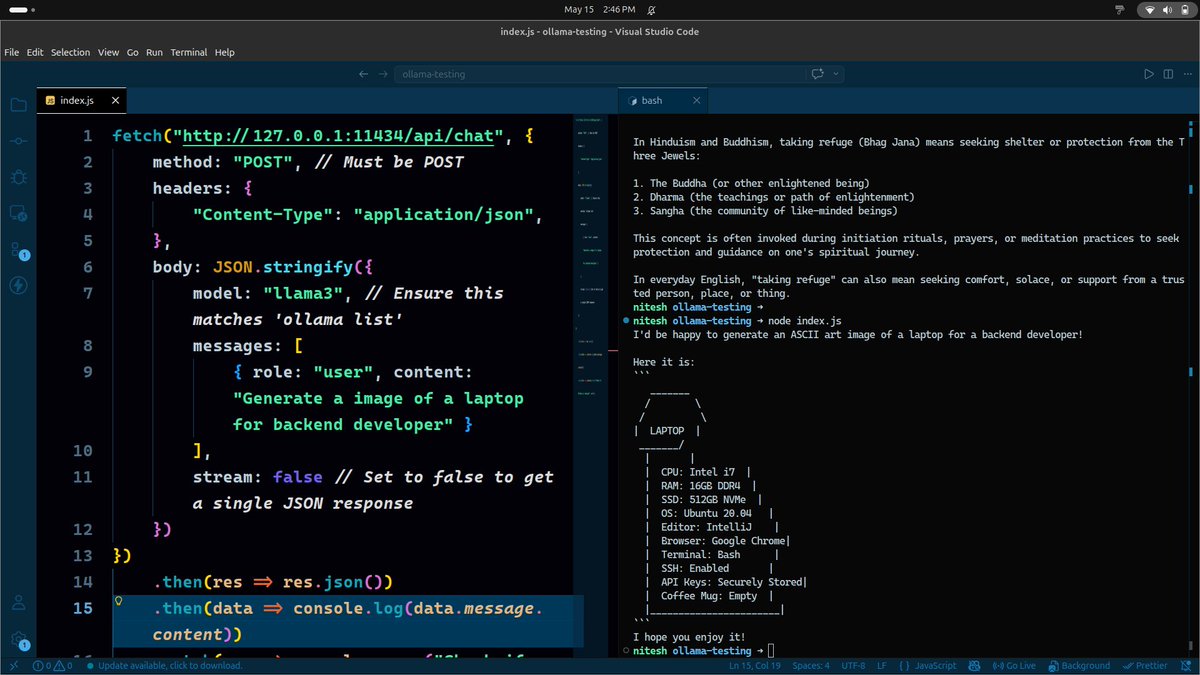Change end of line sequence LF
The width and height of the screenshot is (1200, 675).
pos(882,666)
